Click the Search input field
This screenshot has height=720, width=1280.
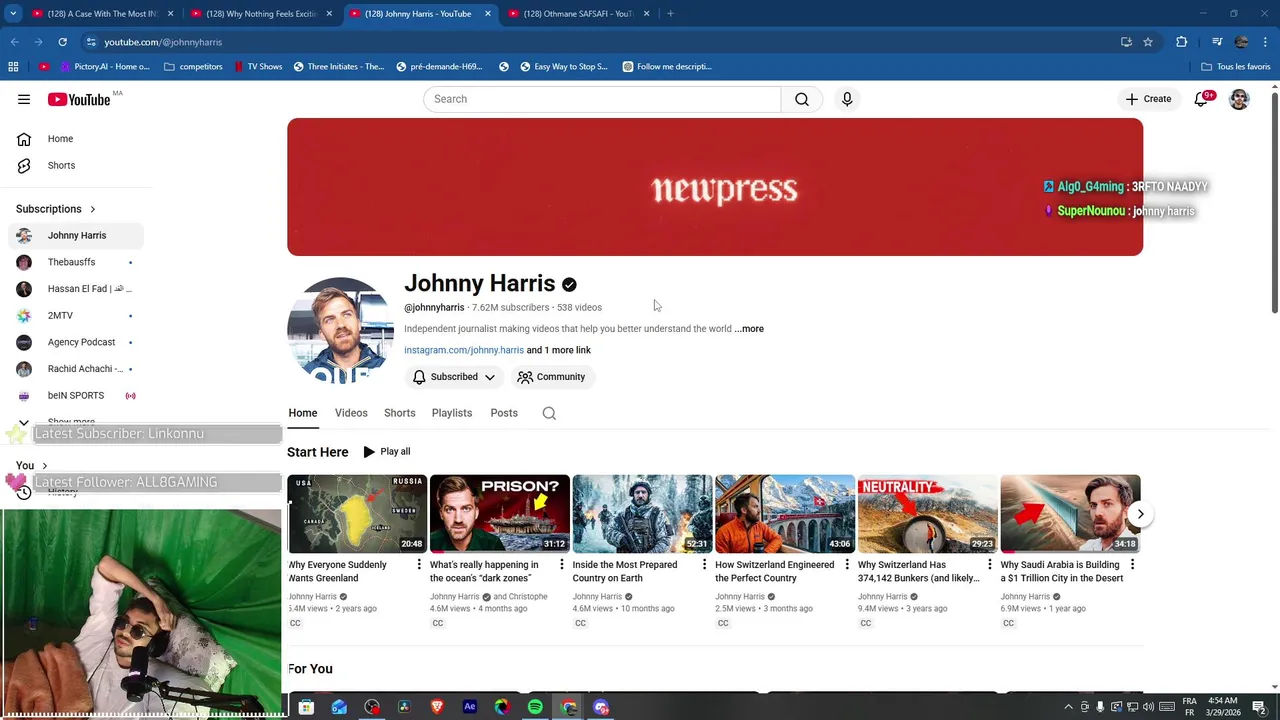(x=602, y=99)
